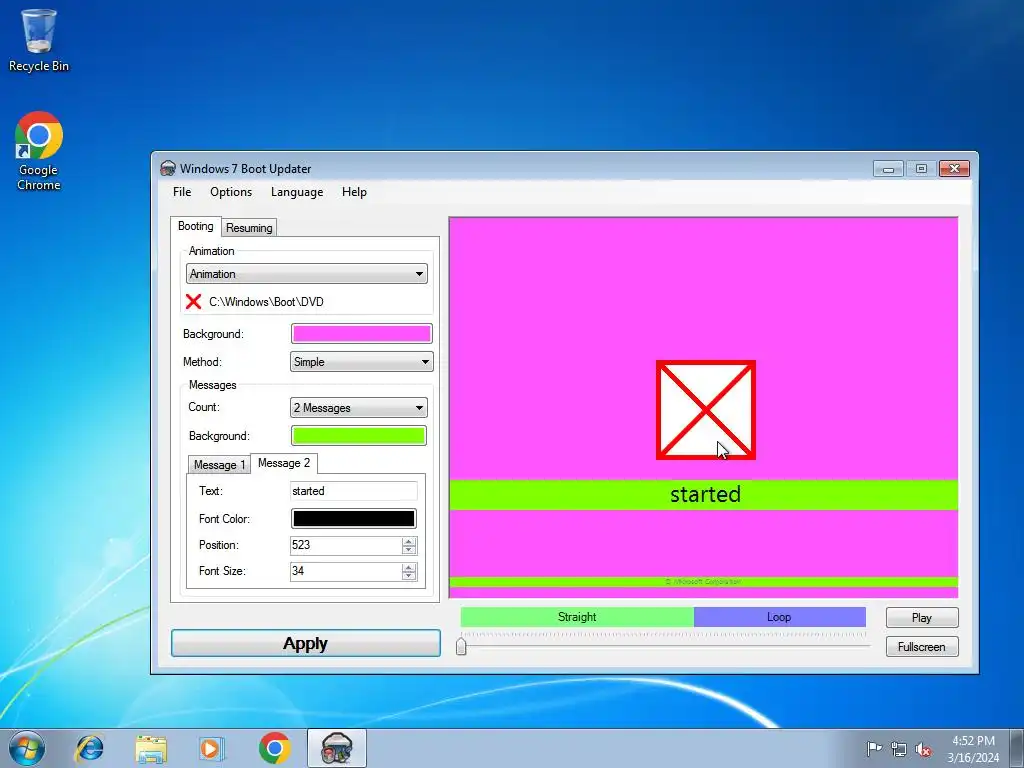Click the Apply button
The width and height of the screenshot is (1024, 768).
point(306,643)
